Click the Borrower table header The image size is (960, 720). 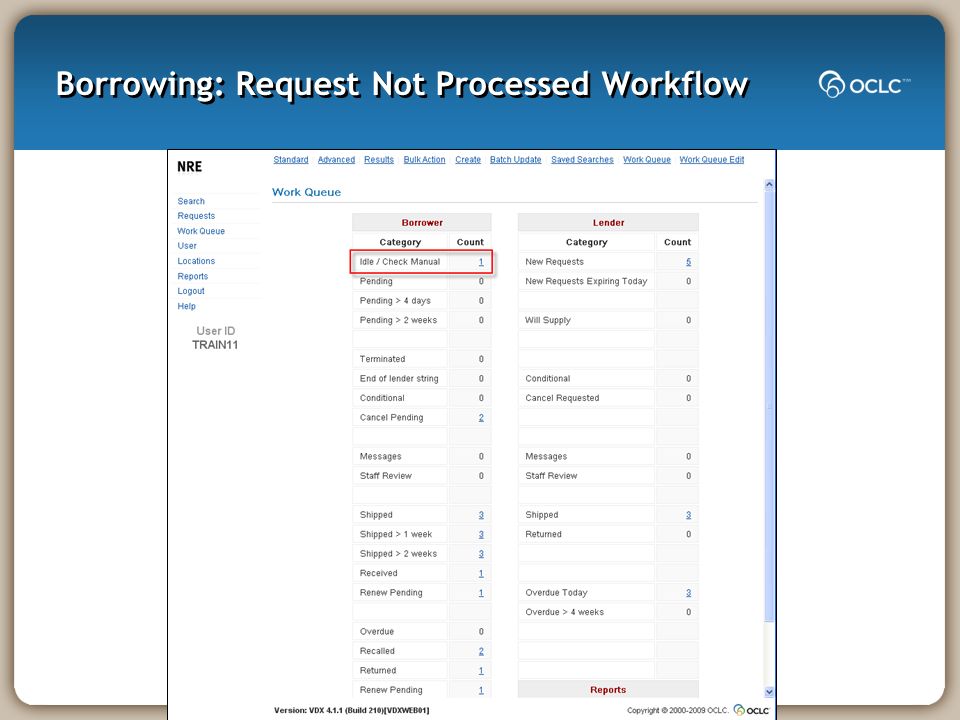click(422, 223)
